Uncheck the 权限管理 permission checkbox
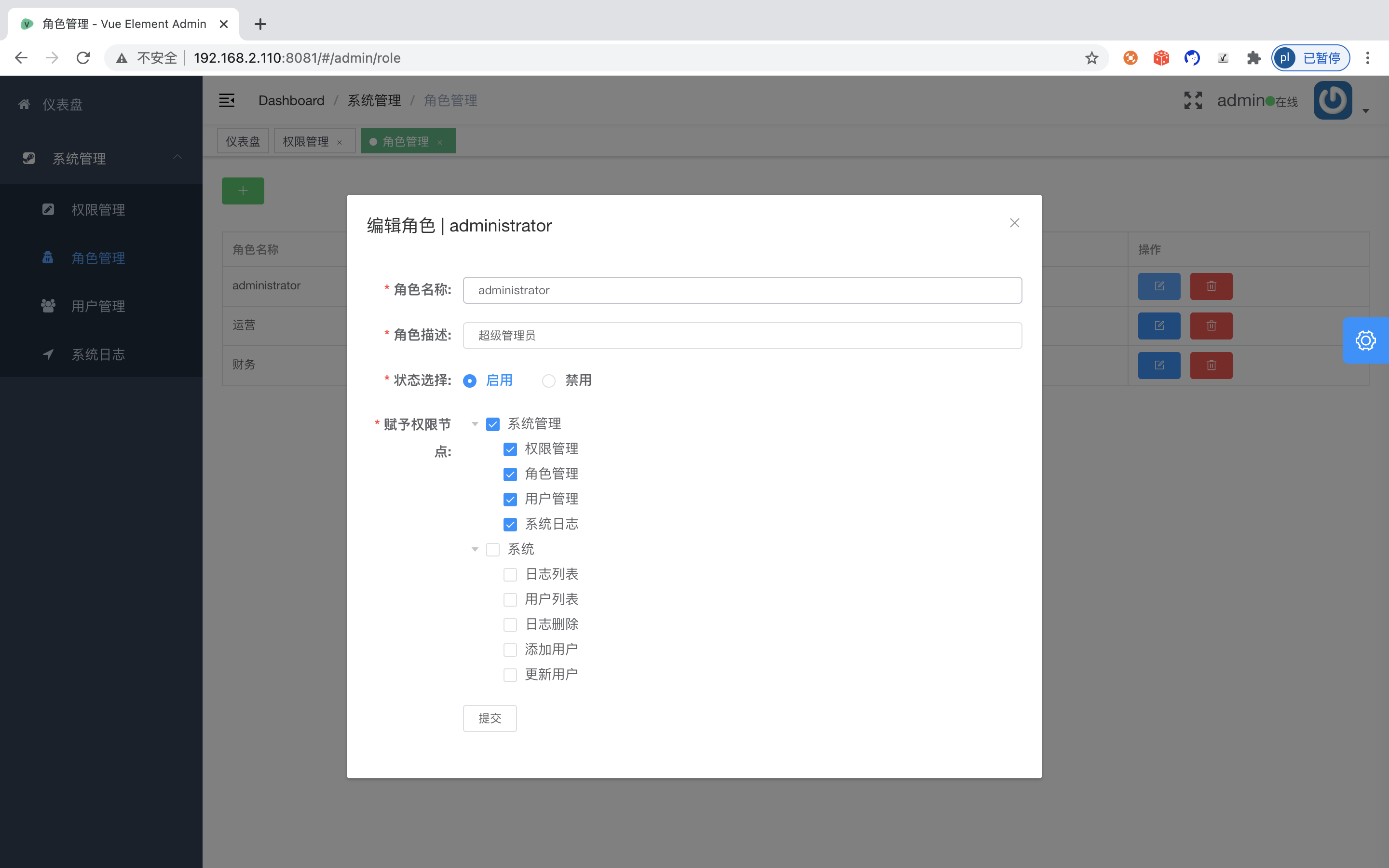The height and width of the screenshot is (868, 1389). pyautogui.click(x=510, y=449)
